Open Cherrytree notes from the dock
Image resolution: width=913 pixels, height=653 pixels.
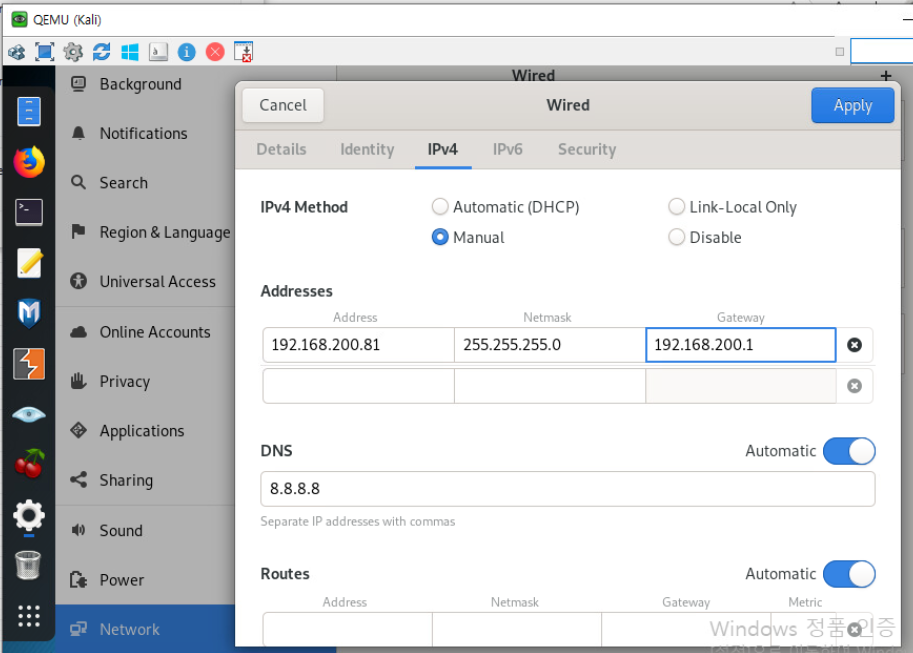(29, 464)
